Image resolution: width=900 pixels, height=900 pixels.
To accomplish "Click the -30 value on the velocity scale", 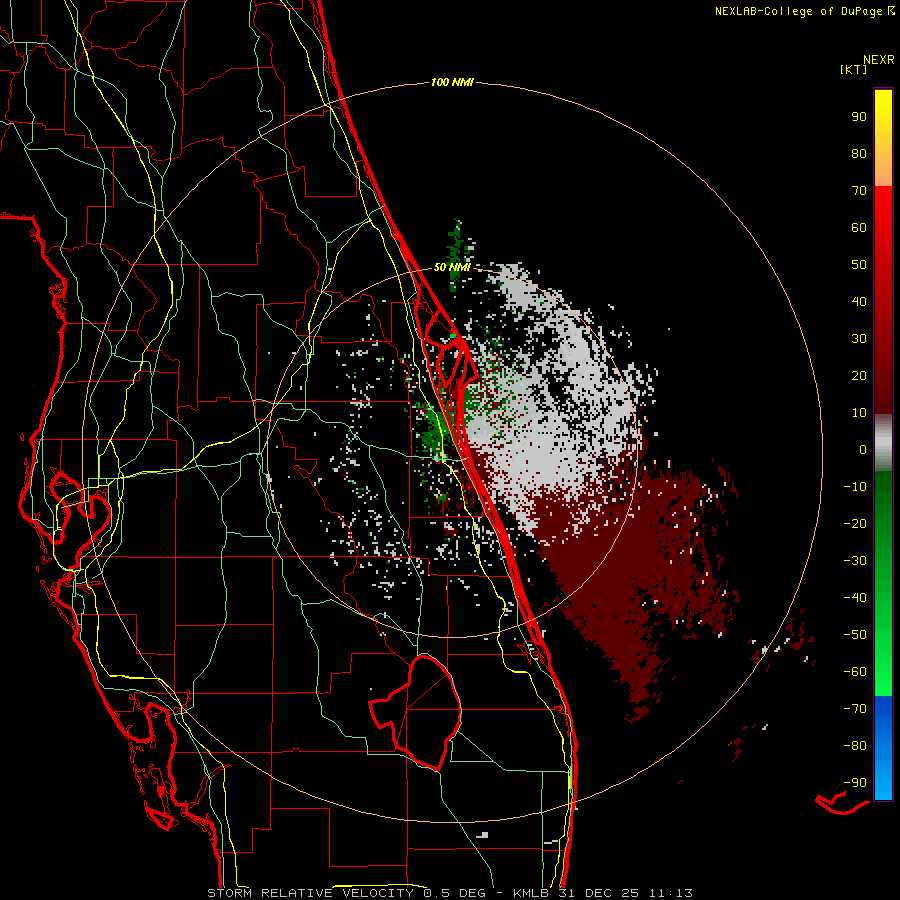I will coord(855,560).
